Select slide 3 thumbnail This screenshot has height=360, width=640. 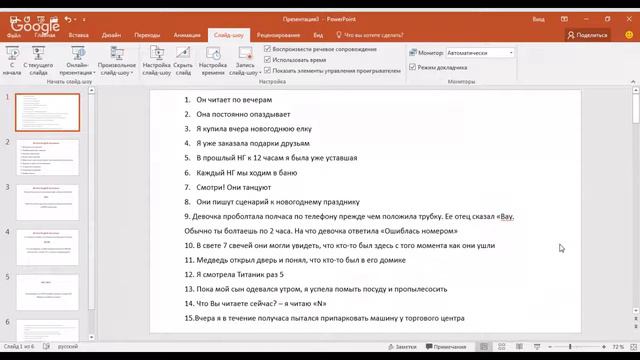(47, 202)
